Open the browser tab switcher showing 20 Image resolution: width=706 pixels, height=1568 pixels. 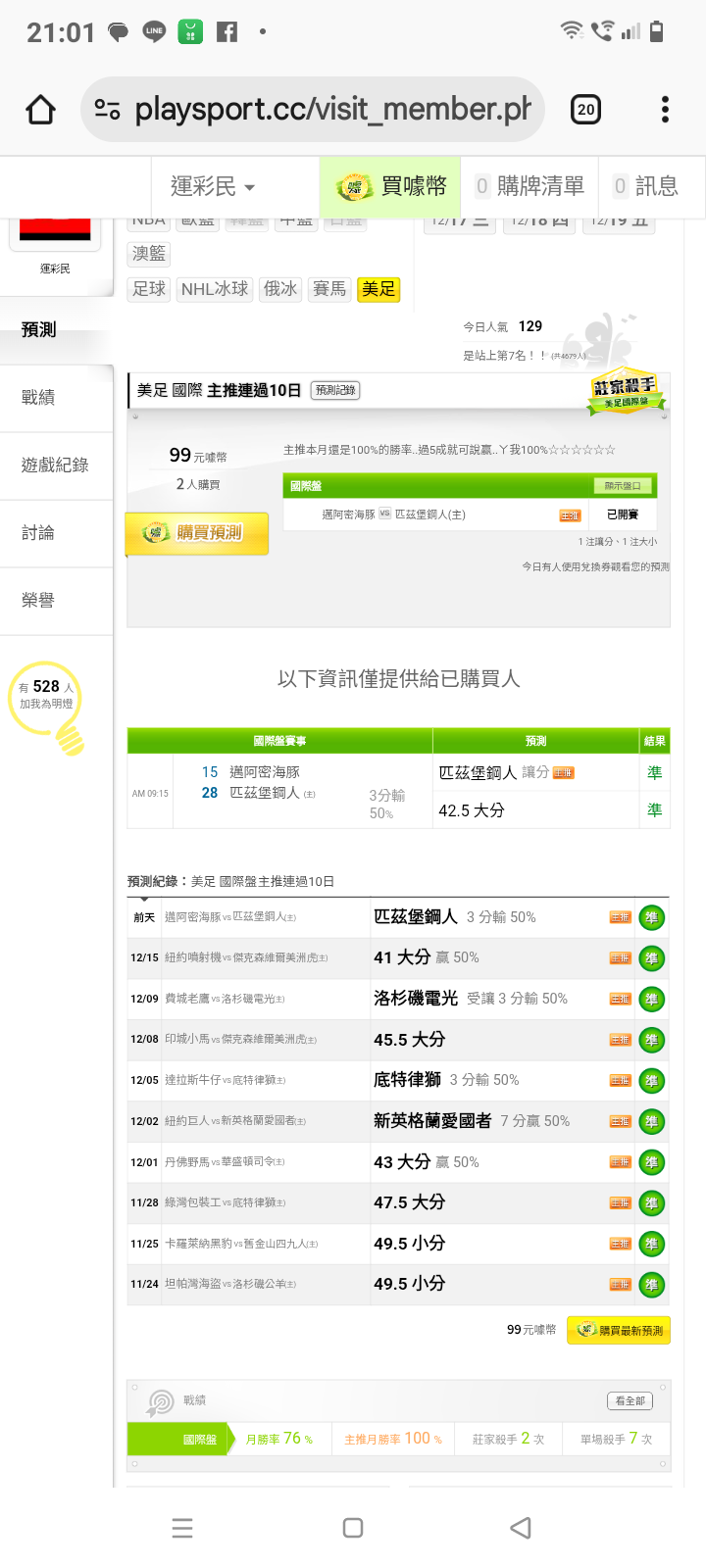[x=586, y=110]
